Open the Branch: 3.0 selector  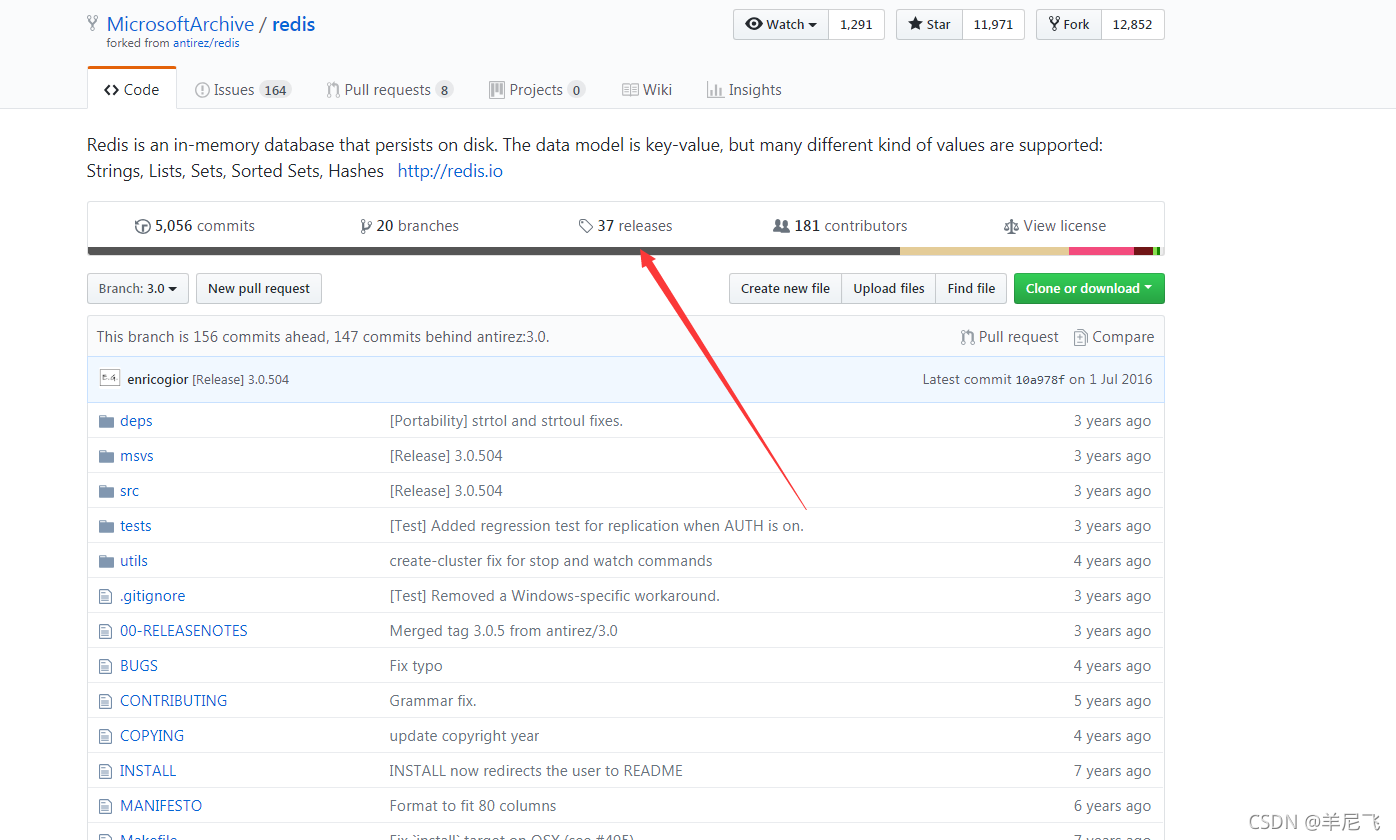(138, 288)
